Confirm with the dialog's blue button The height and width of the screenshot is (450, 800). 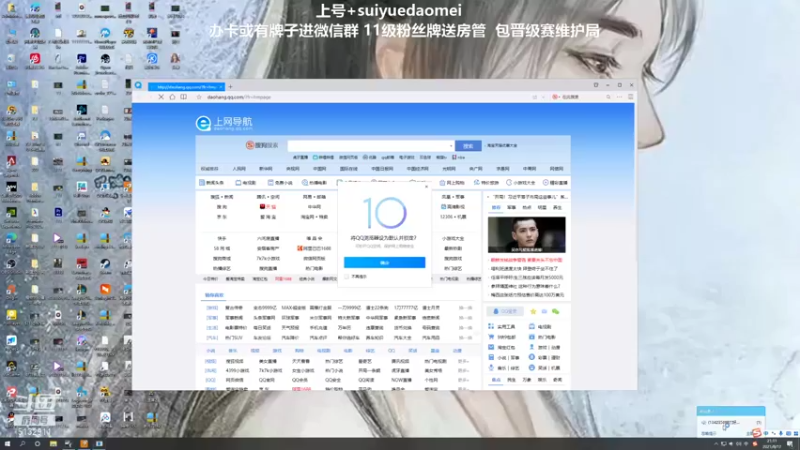[x=384, y=262]
